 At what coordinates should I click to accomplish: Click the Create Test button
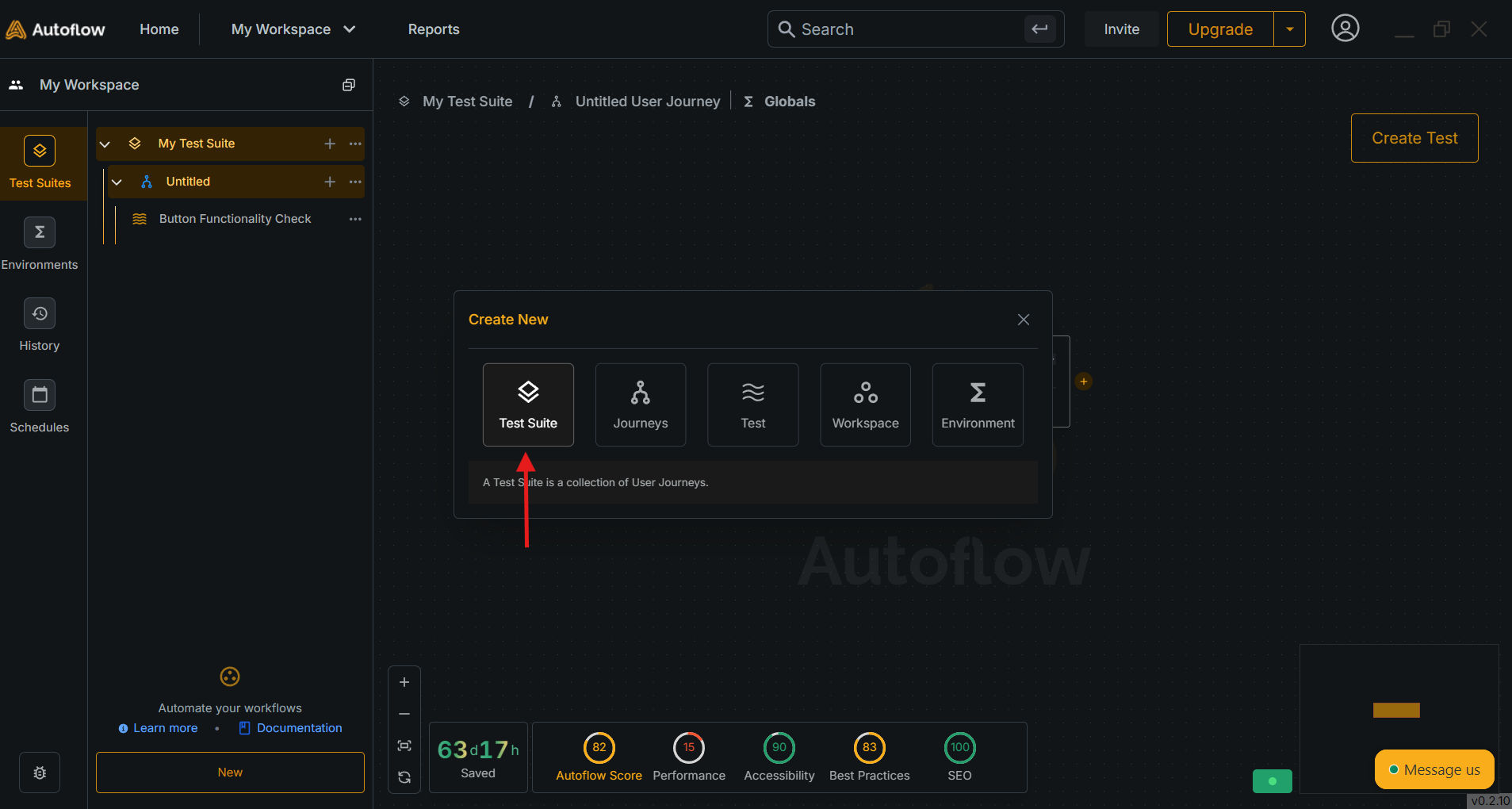click(1414, 138)
